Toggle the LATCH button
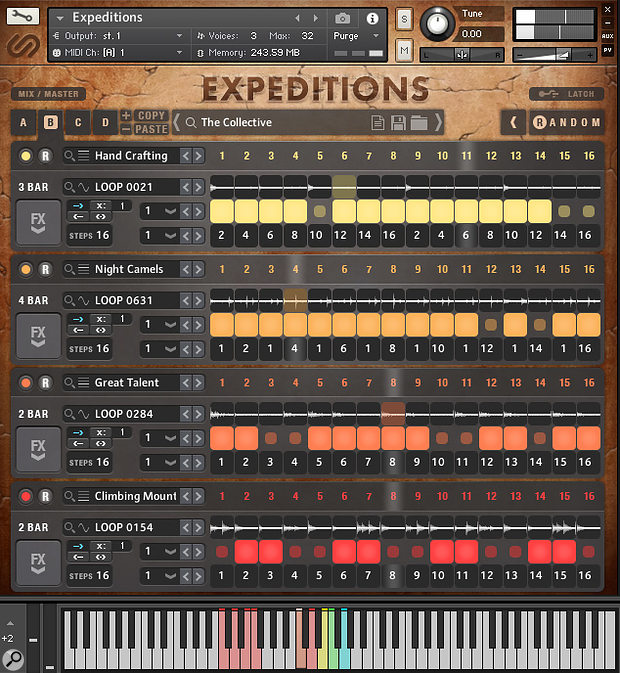This screenshot has height=673, width=620. pyautogui.click(x=567, y=94)
